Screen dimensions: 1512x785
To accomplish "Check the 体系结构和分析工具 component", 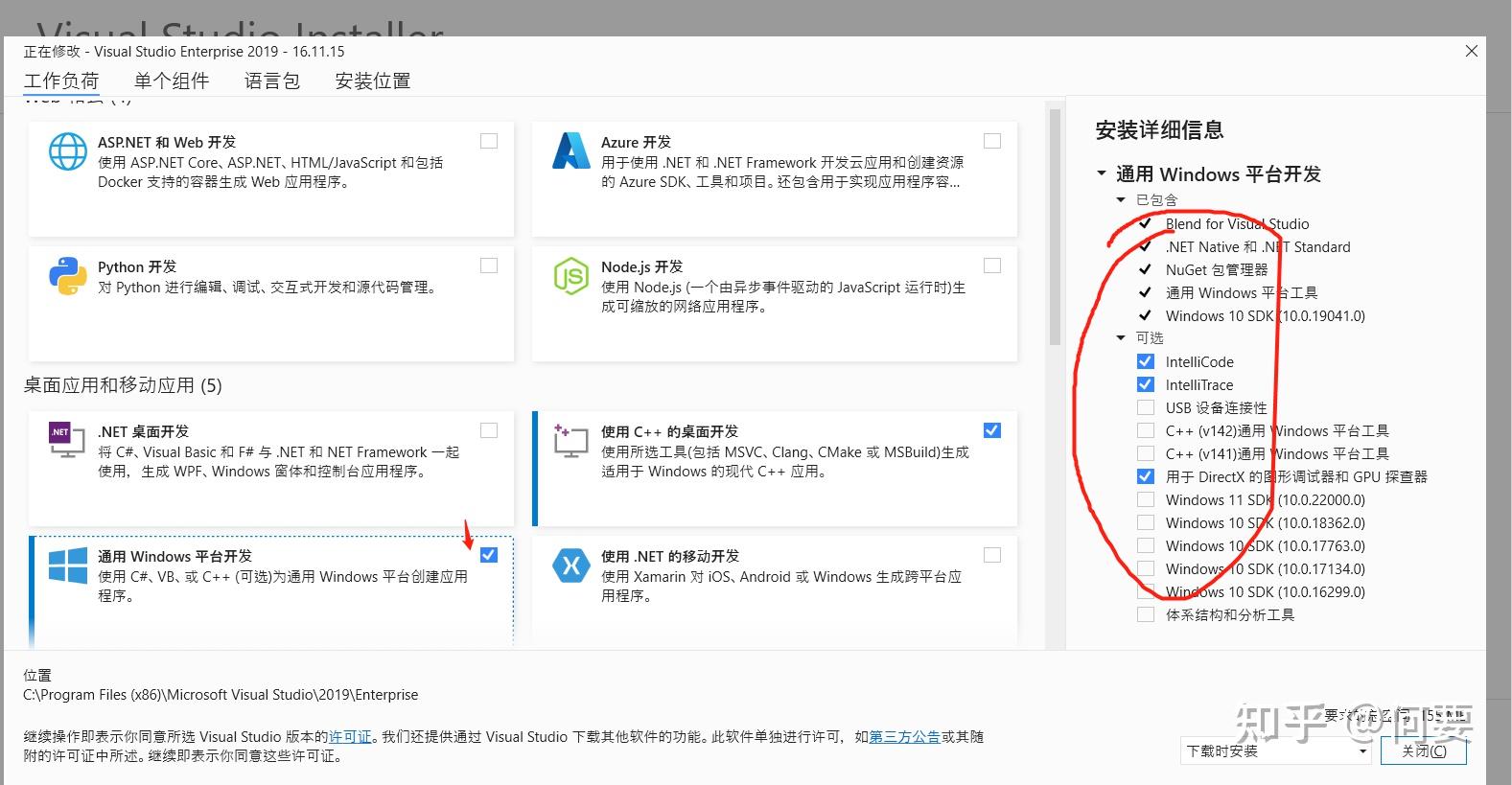I will point(1146,614).
